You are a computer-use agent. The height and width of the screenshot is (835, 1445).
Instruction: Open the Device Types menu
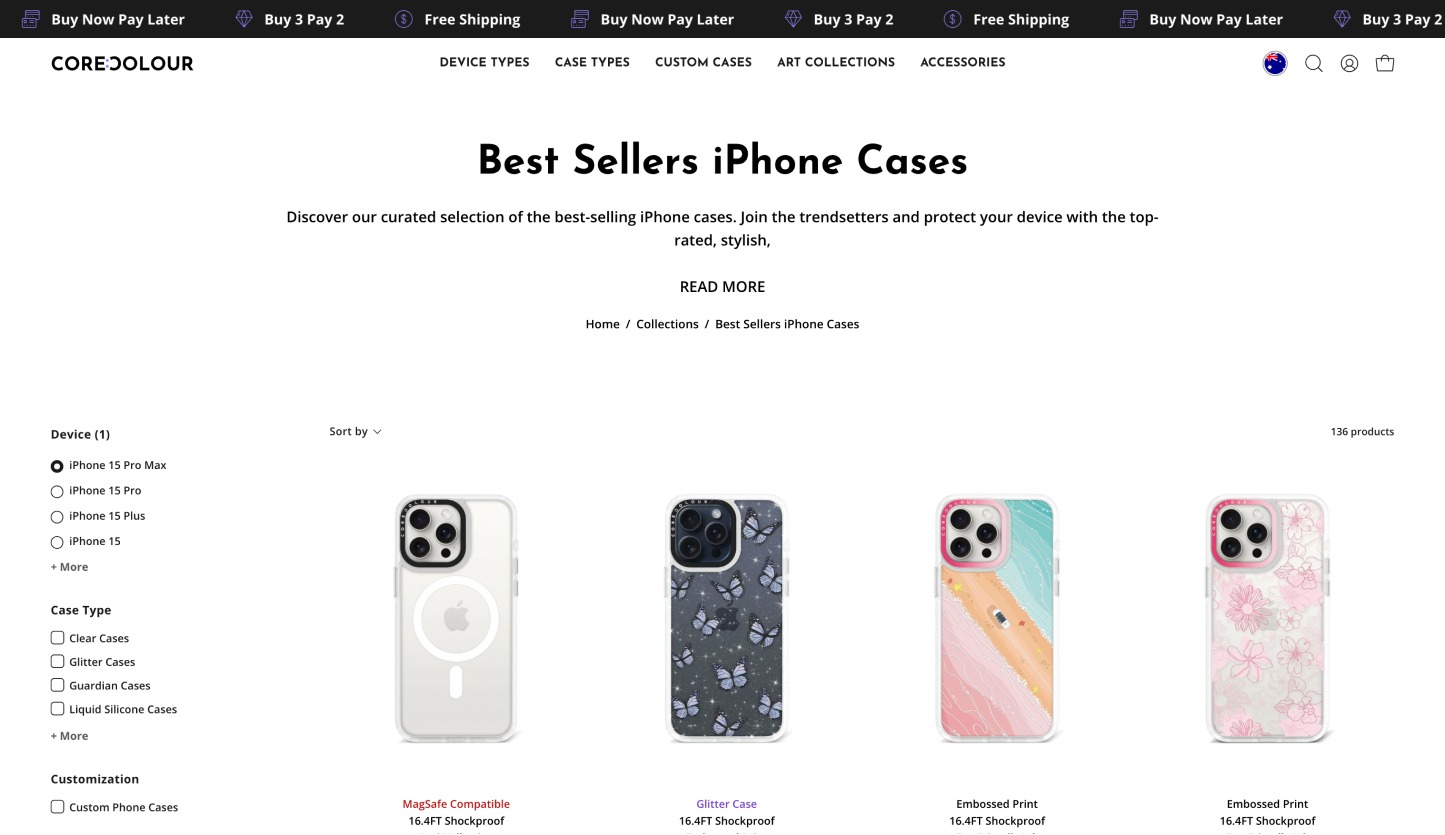[484, 62]
